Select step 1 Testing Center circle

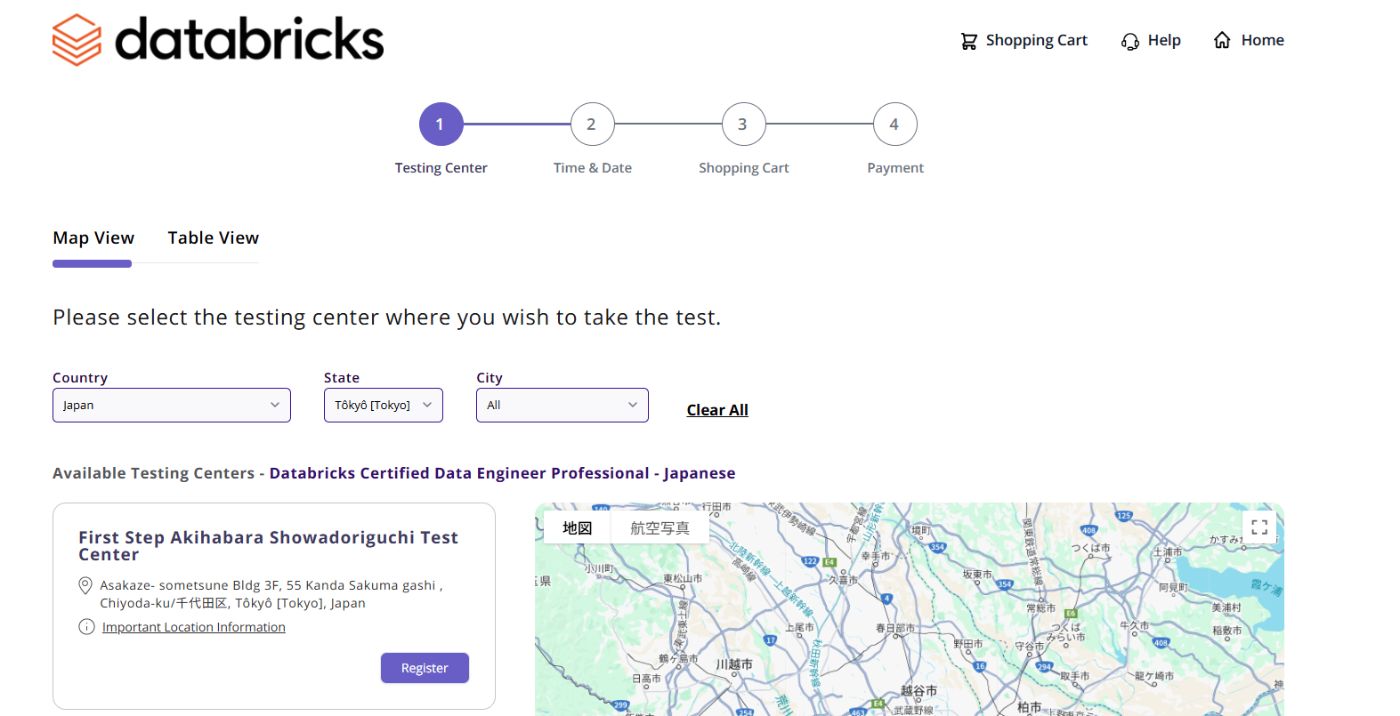[440, 125]
